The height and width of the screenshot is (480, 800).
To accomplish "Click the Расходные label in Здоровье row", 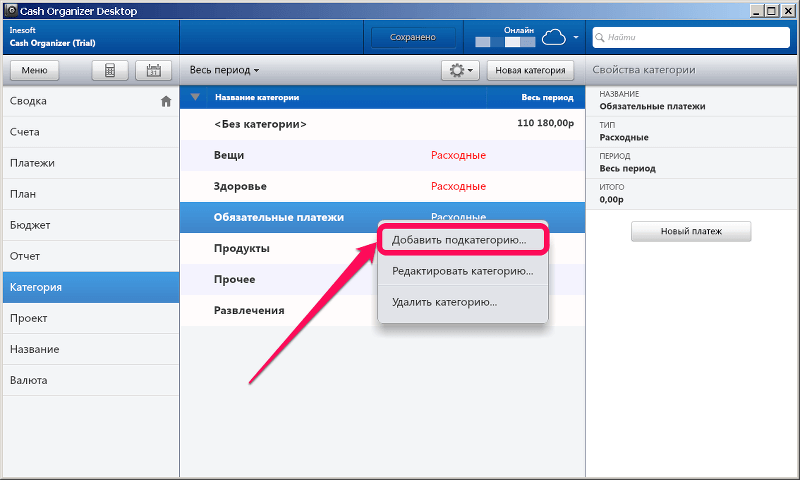I will [458, 186].
